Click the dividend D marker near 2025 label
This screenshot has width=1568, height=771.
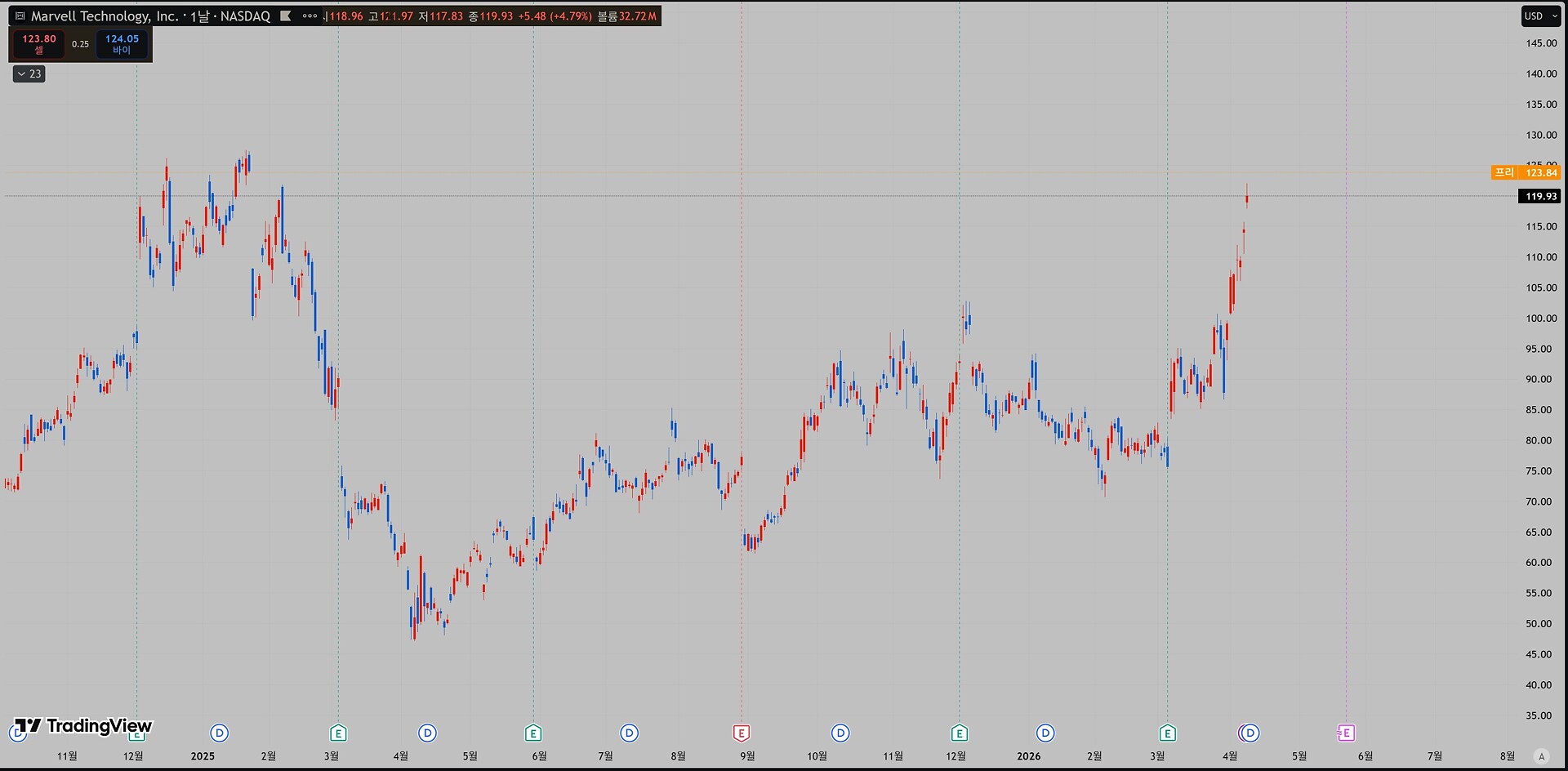click(x=219, y=733)
